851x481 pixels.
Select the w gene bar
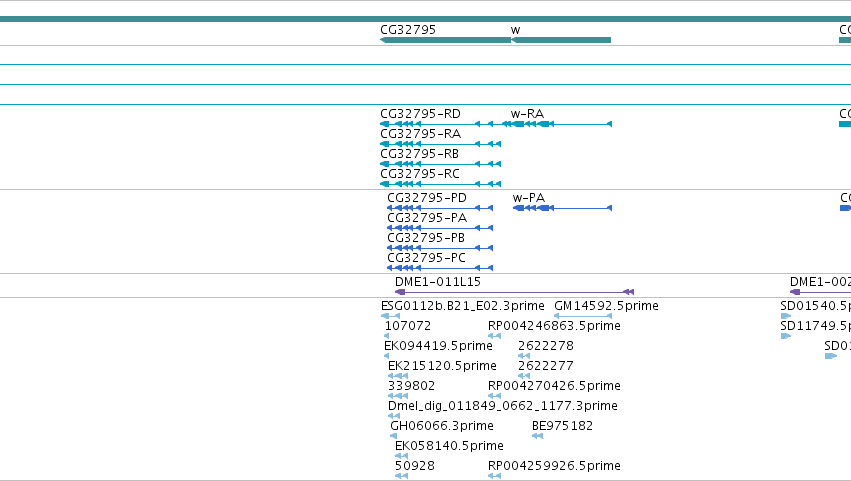tap(561, 40)
